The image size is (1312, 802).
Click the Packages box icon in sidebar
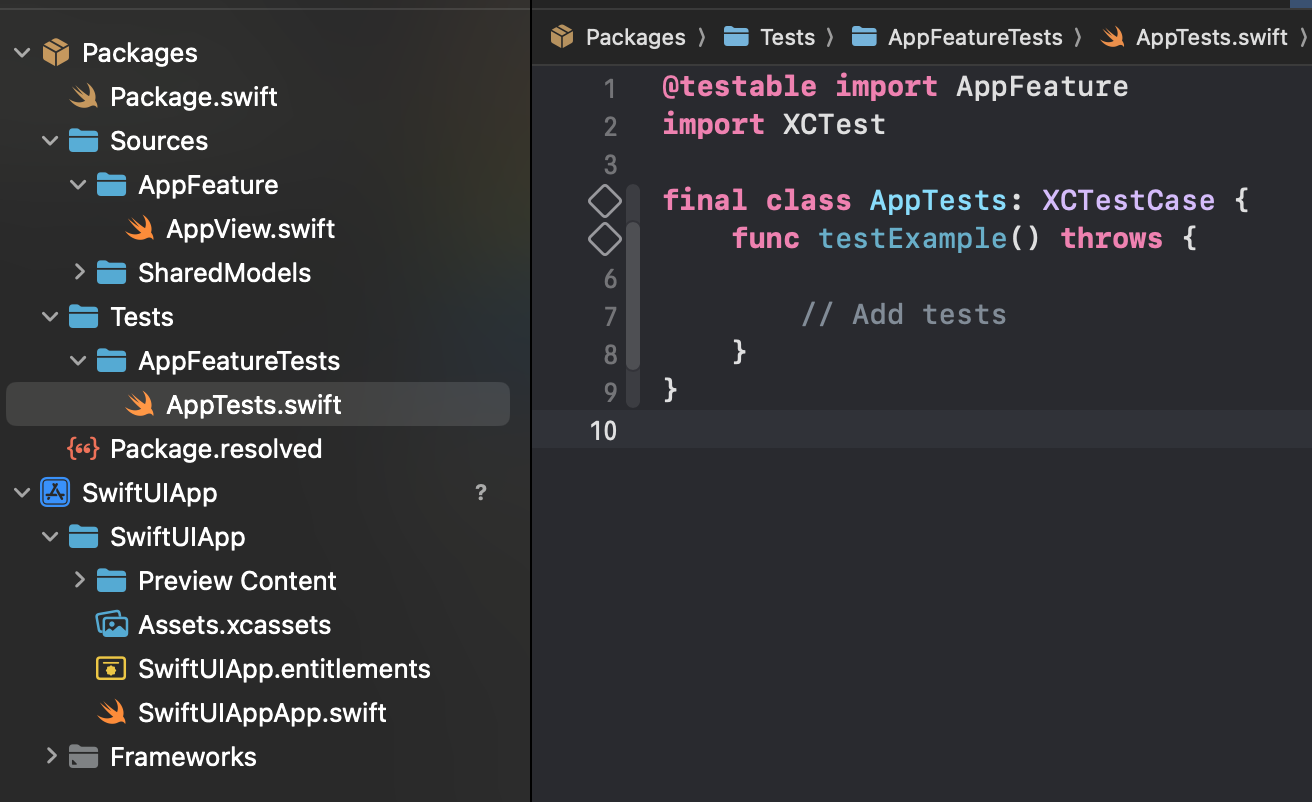click(x=55, y=53)
